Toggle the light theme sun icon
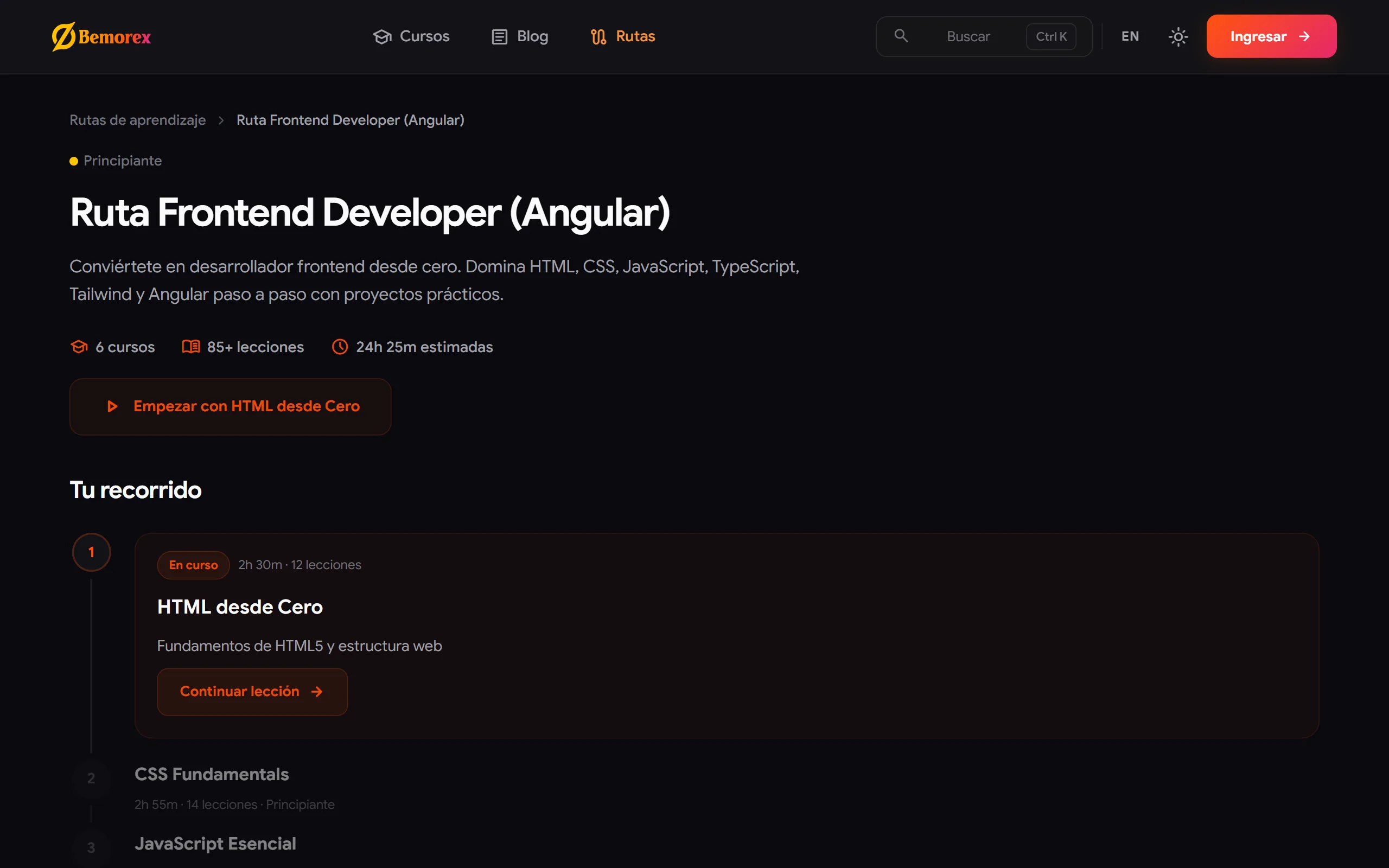 tap(1178, 37)
